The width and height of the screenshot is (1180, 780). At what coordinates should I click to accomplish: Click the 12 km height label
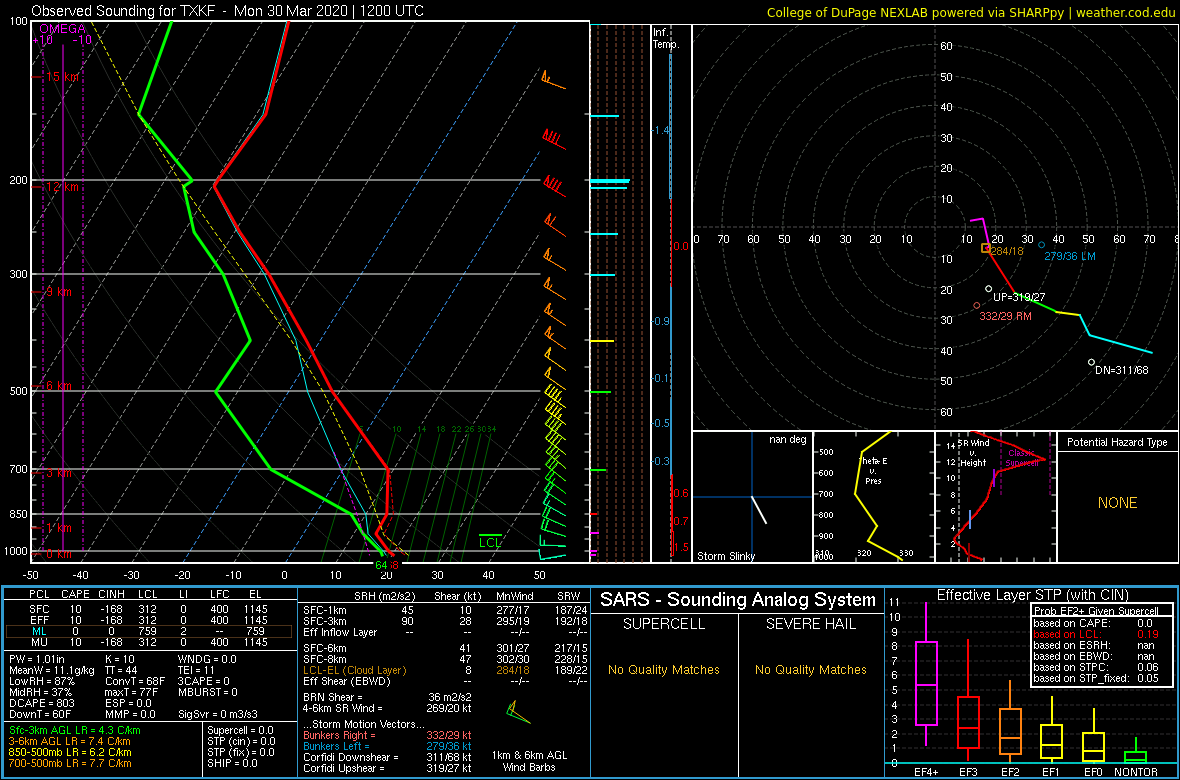pos(62,187)
